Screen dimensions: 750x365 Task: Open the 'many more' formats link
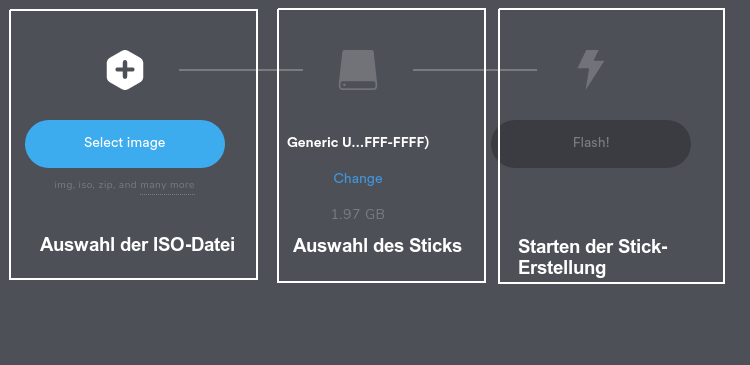[x=167, y=185]
